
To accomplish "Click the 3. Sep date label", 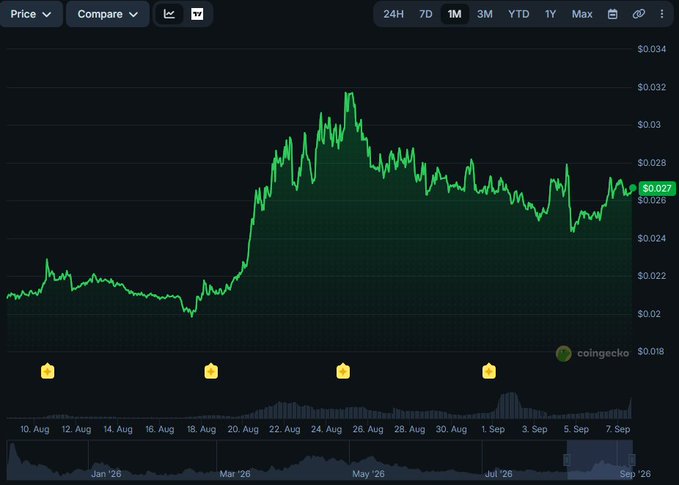I will click(x=534, y=429).
